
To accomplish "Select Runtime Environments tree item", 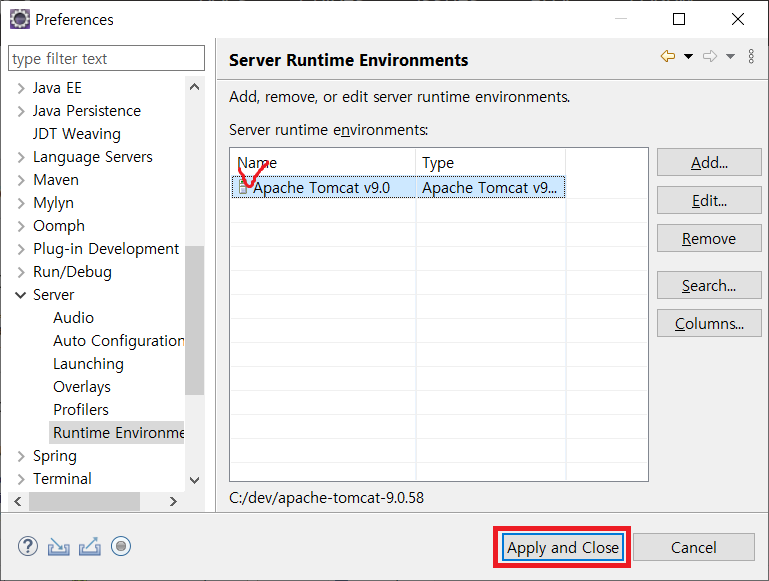I will click(x=117, y=433).
